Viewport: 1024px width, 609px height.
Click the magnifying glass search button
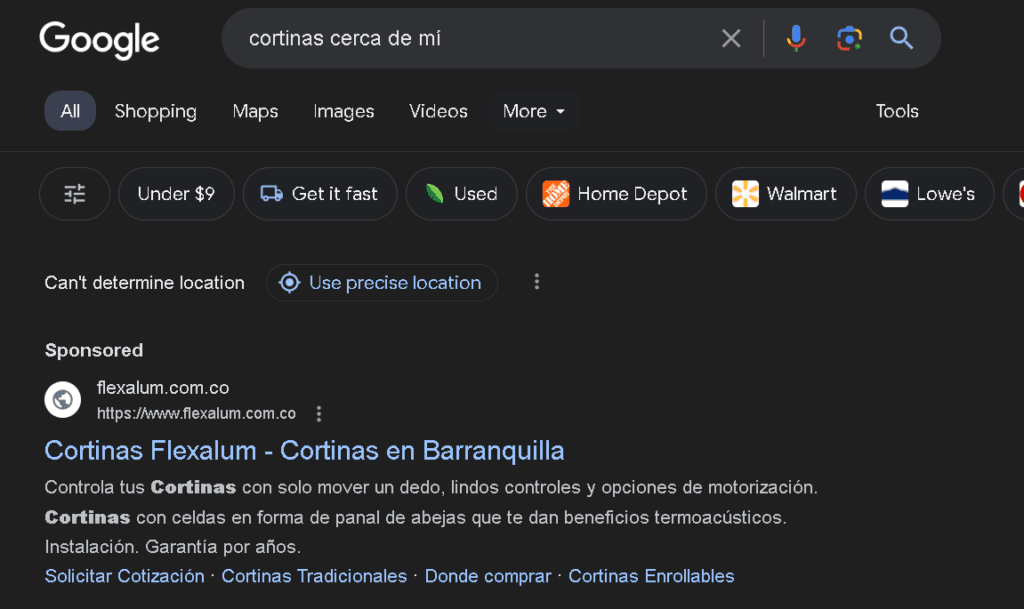click(x=901, y=38)
